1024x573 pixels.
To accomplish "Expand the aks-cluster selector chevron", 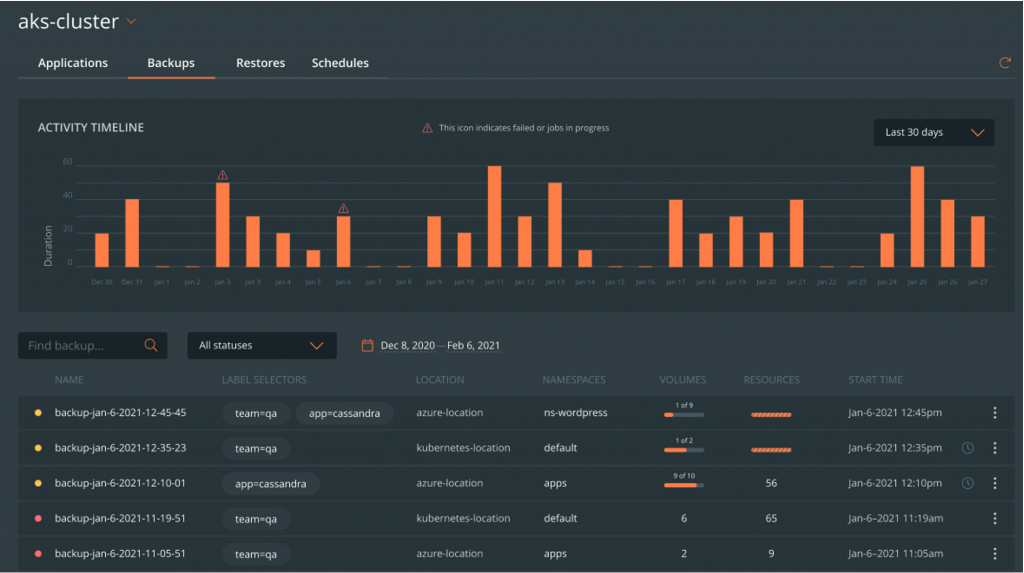I will click(x=131, y=21).
